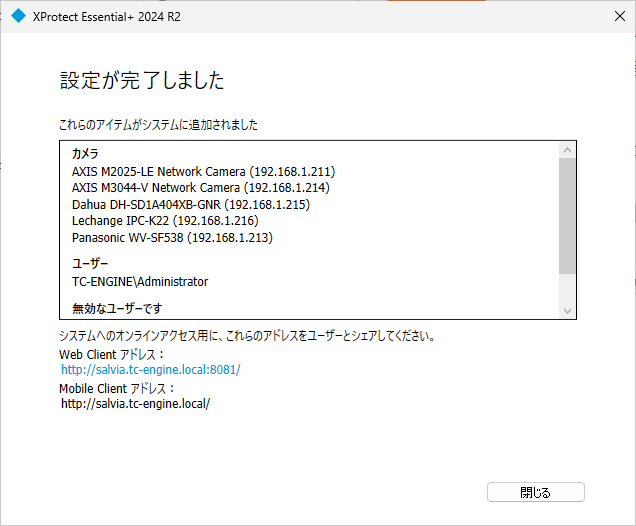The width and height of the screenshot is (636, 526).
Task: Select AXIS M2025-LE Network Camera entry
Action: [x=204, y=172]
